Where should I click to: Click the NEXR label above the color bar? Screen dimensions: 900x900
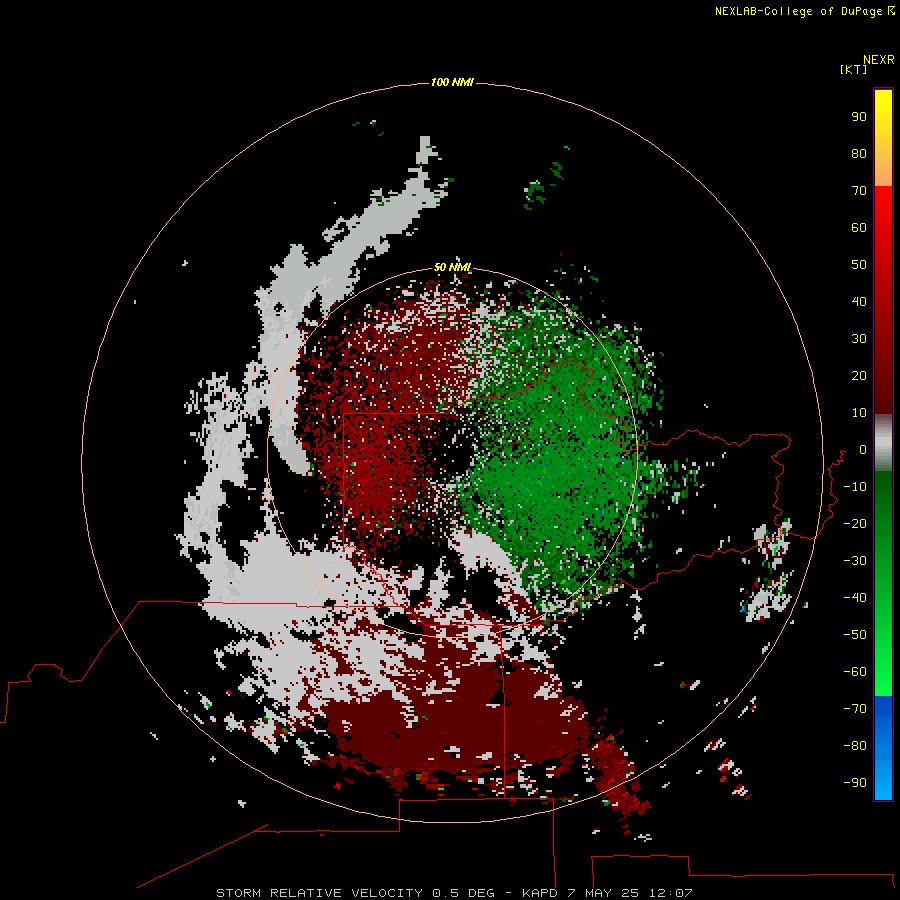(x=878, y=60)
